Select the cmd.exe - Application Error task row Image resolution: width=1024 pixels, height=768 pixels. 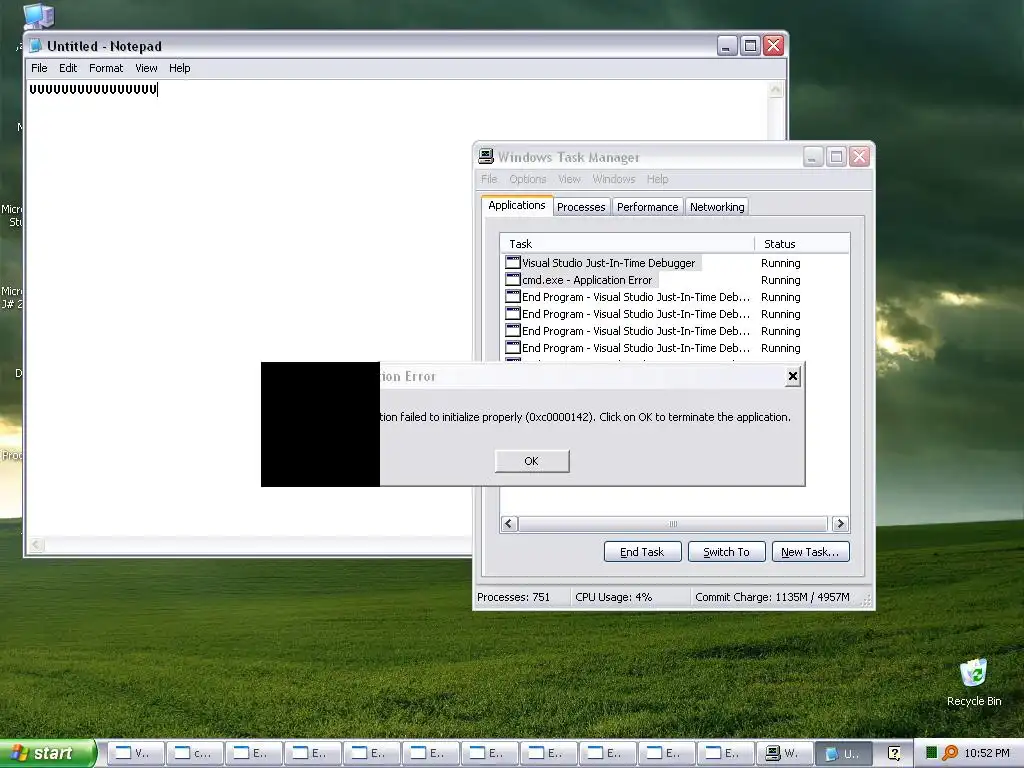pyautogui.click(x=675, y=280)
